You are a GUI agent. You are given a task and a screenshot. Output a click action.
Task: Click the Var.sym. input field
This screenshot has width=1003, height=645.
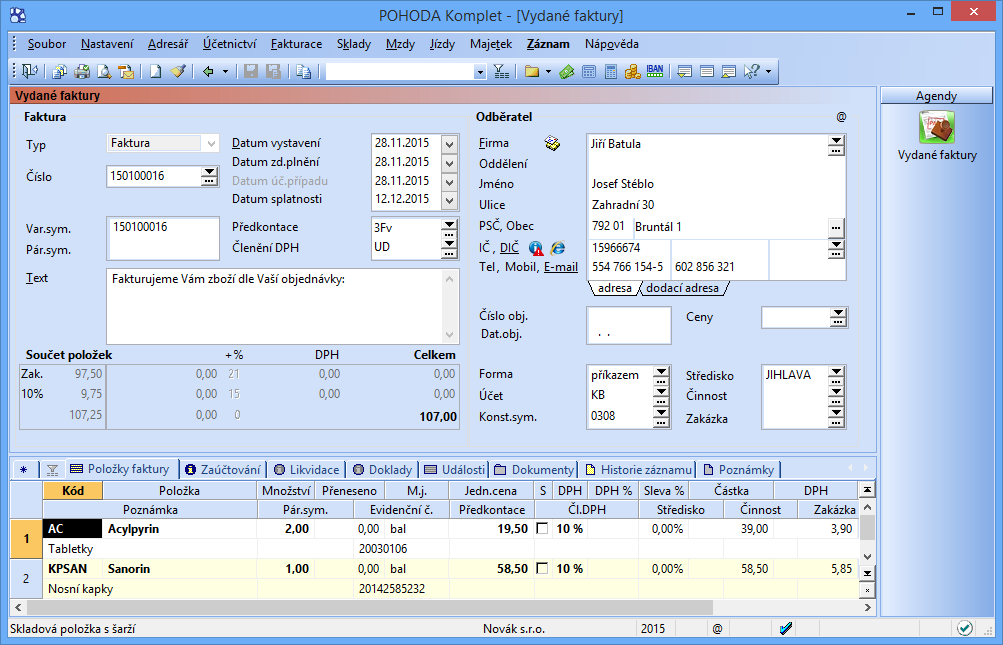click(x=163, y=227)
